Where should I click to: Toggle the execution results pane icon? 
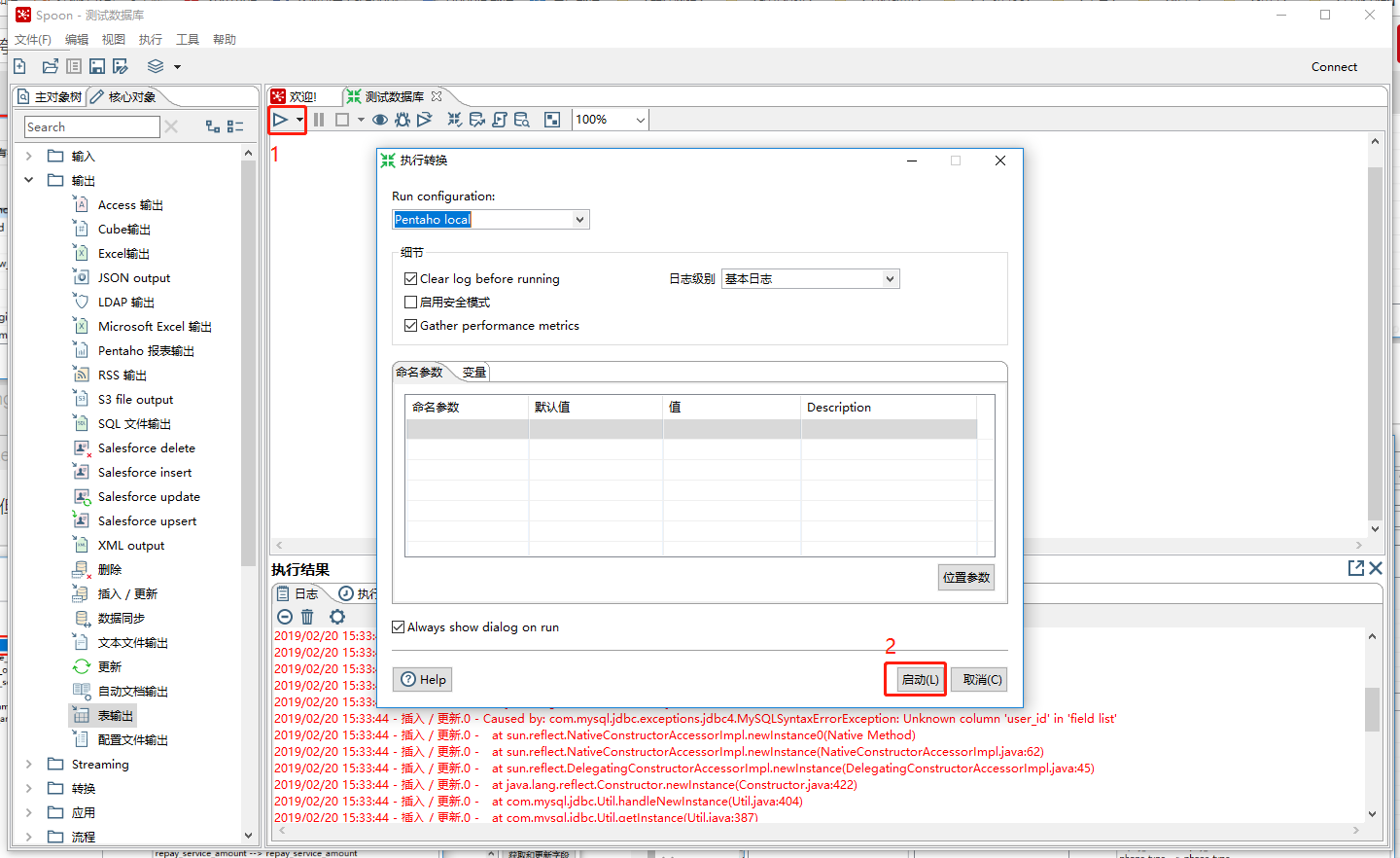pos(552,120)
